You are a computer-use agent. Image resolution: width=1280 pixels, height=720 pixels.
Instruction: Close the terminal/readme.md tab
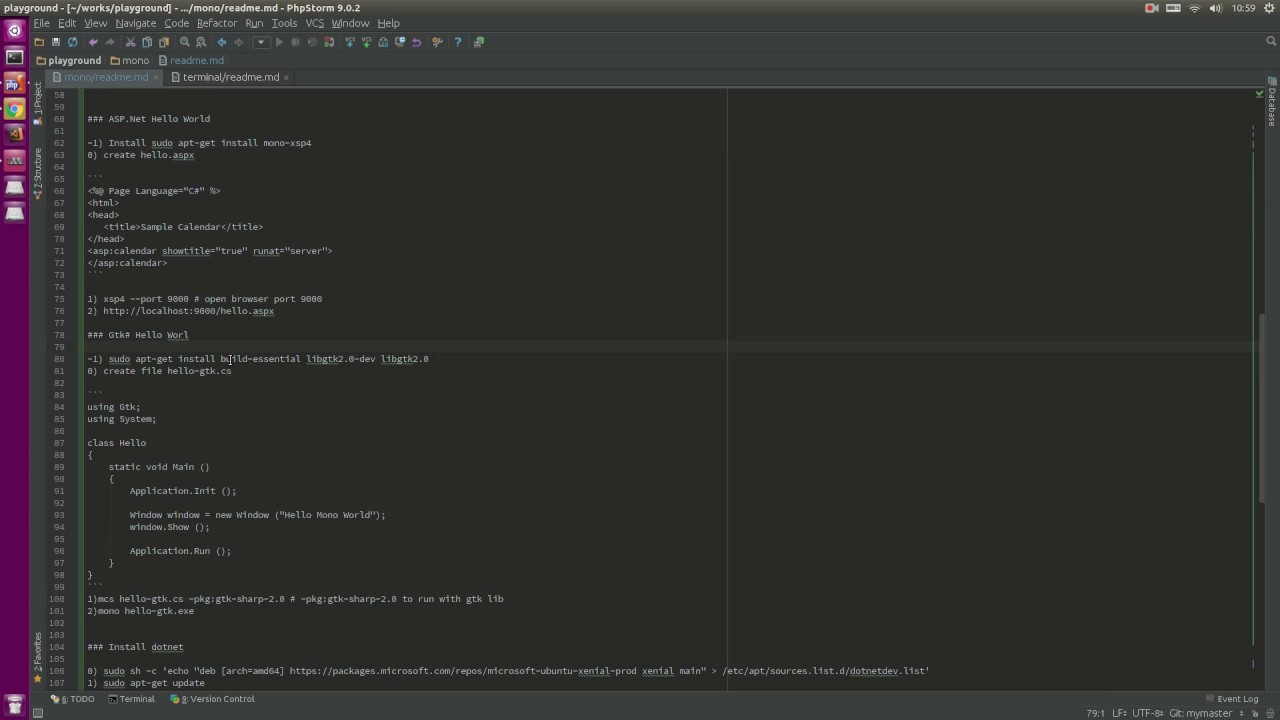click(x=286, y=77)
